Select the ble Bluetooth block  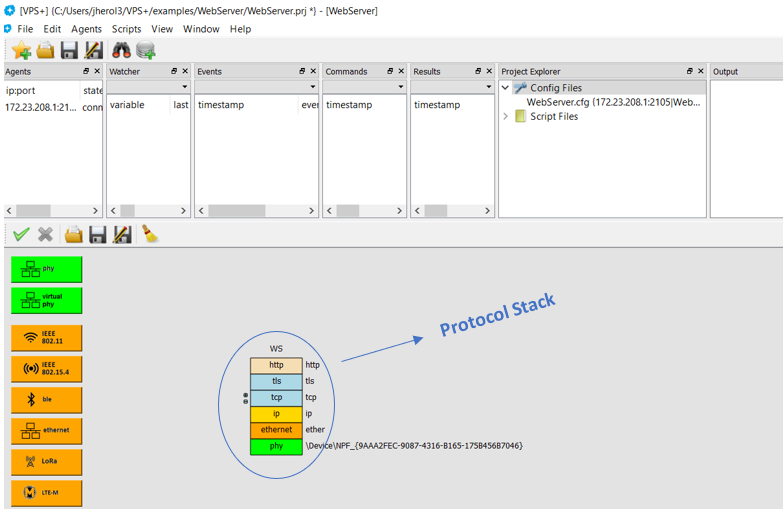[x=47, y=400]
